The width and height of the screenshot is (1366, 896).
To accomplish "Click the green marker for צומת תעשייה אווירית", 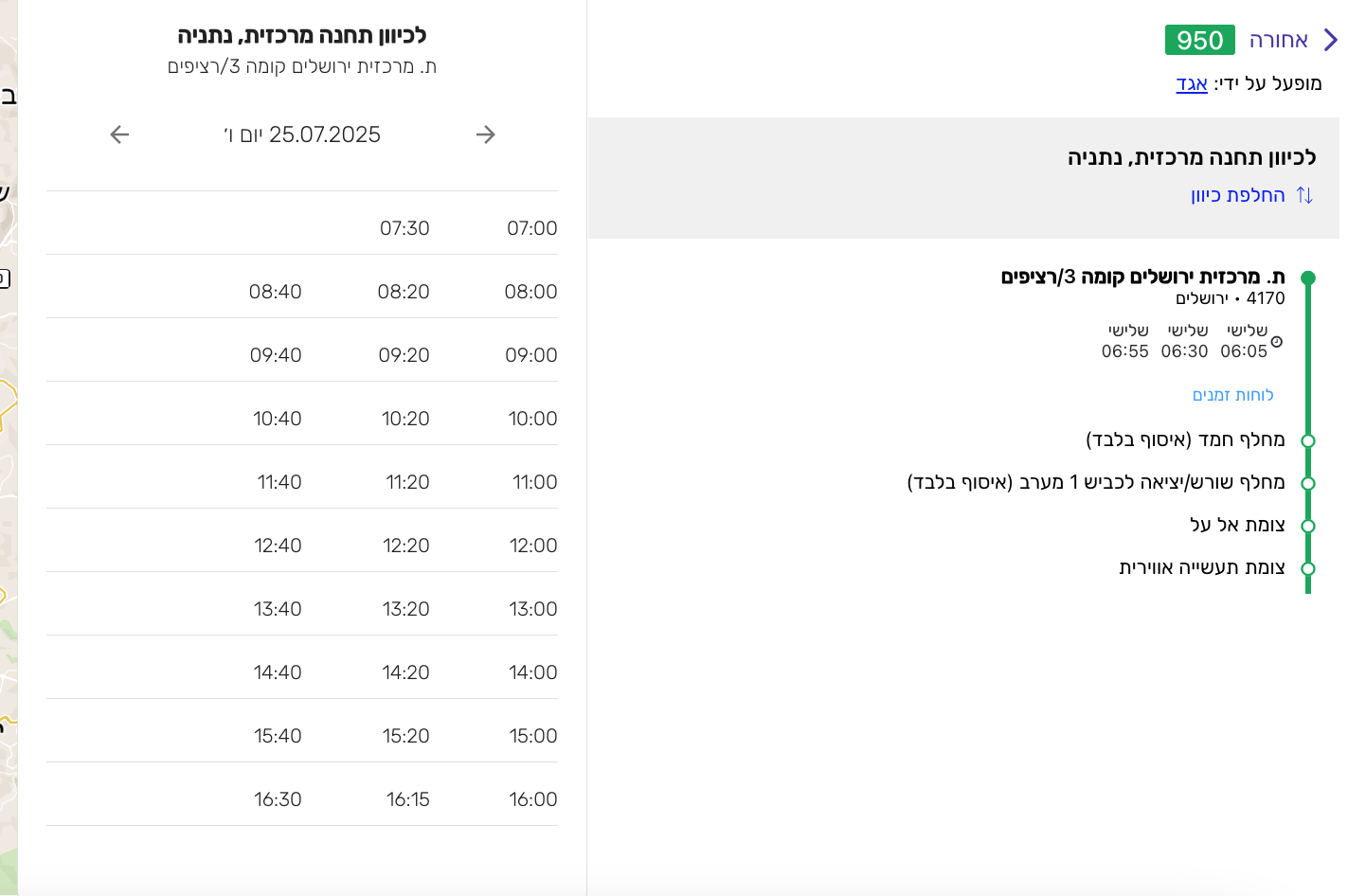I will 1308,567.
